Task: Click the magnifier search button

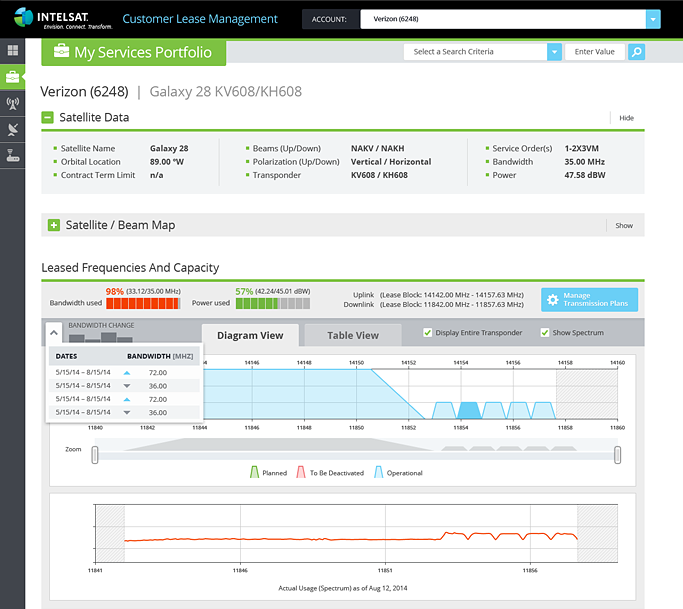Action: coord(636,52)
